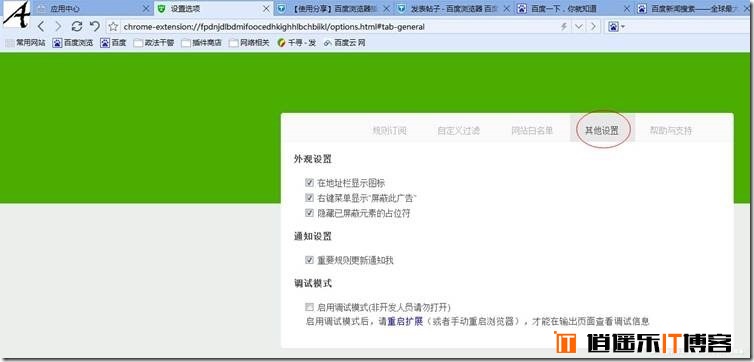The height and width of the screenshot is (362, 754).
Task: Open the 自定义过滤 settings tab
Action: coord(458,130)
